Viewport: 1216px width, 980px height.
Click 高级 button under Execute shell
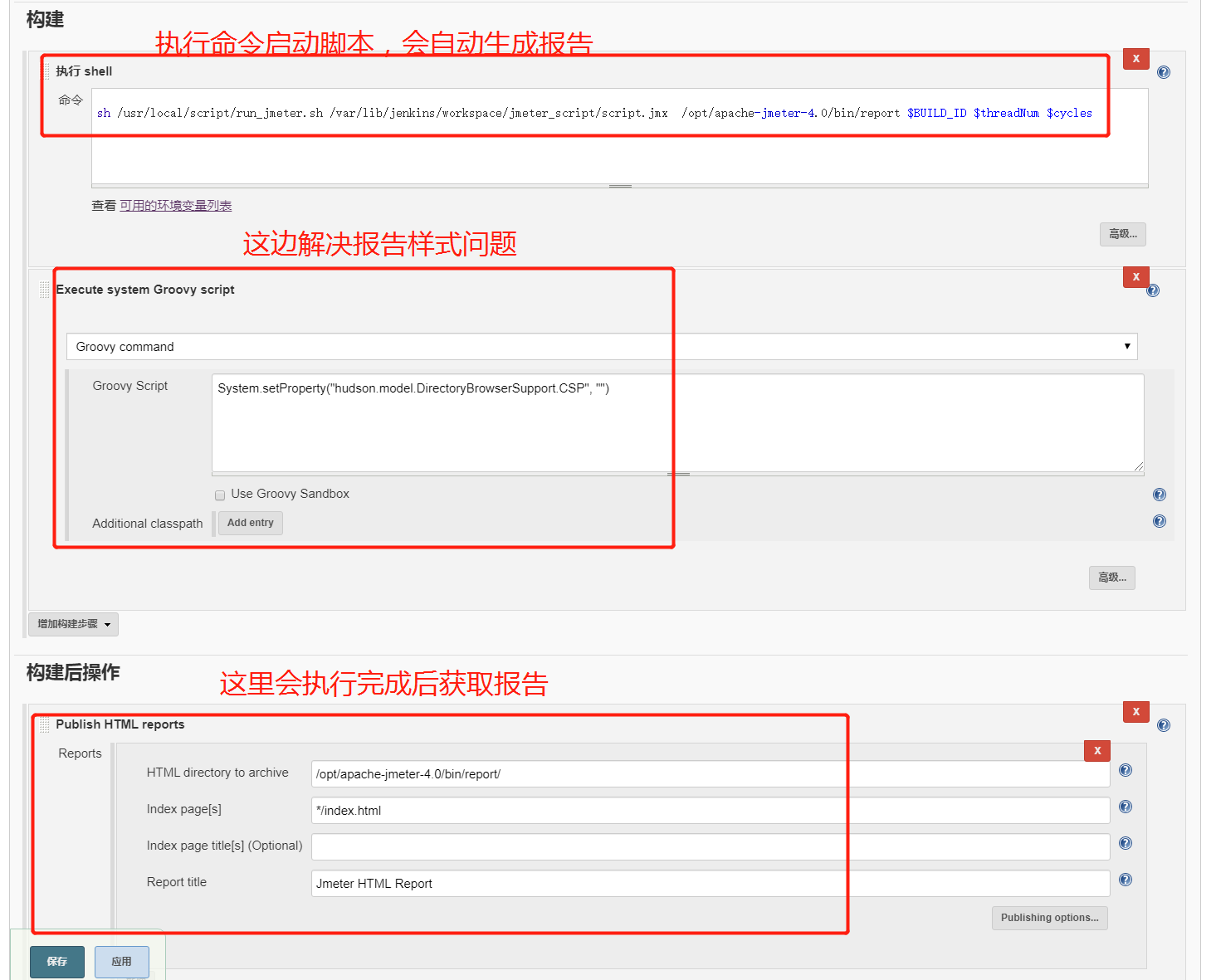pyautogui.click(x=1123, y=234)
